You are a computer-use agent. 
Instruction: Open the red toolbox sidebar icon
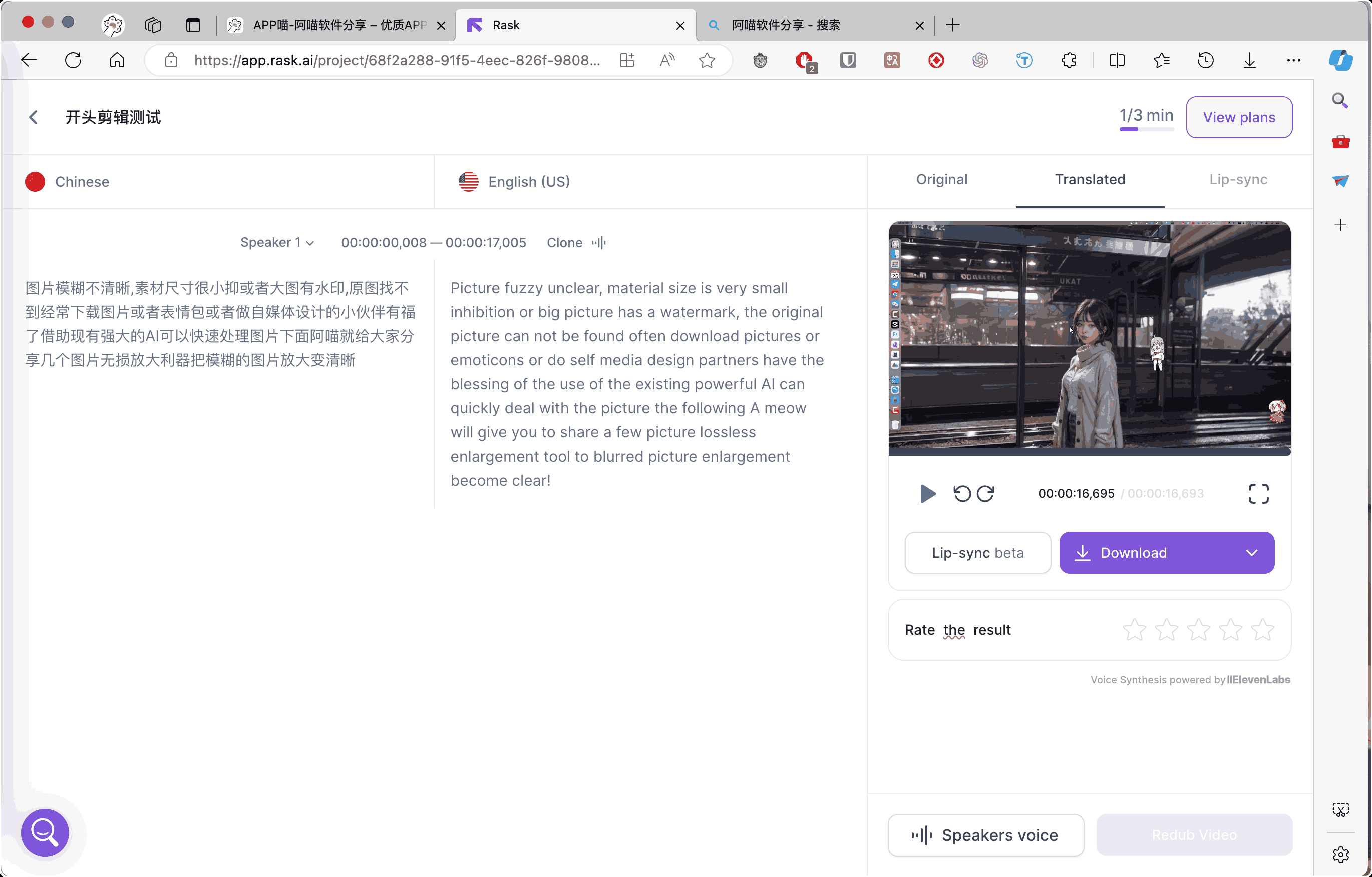point(1340,141)
